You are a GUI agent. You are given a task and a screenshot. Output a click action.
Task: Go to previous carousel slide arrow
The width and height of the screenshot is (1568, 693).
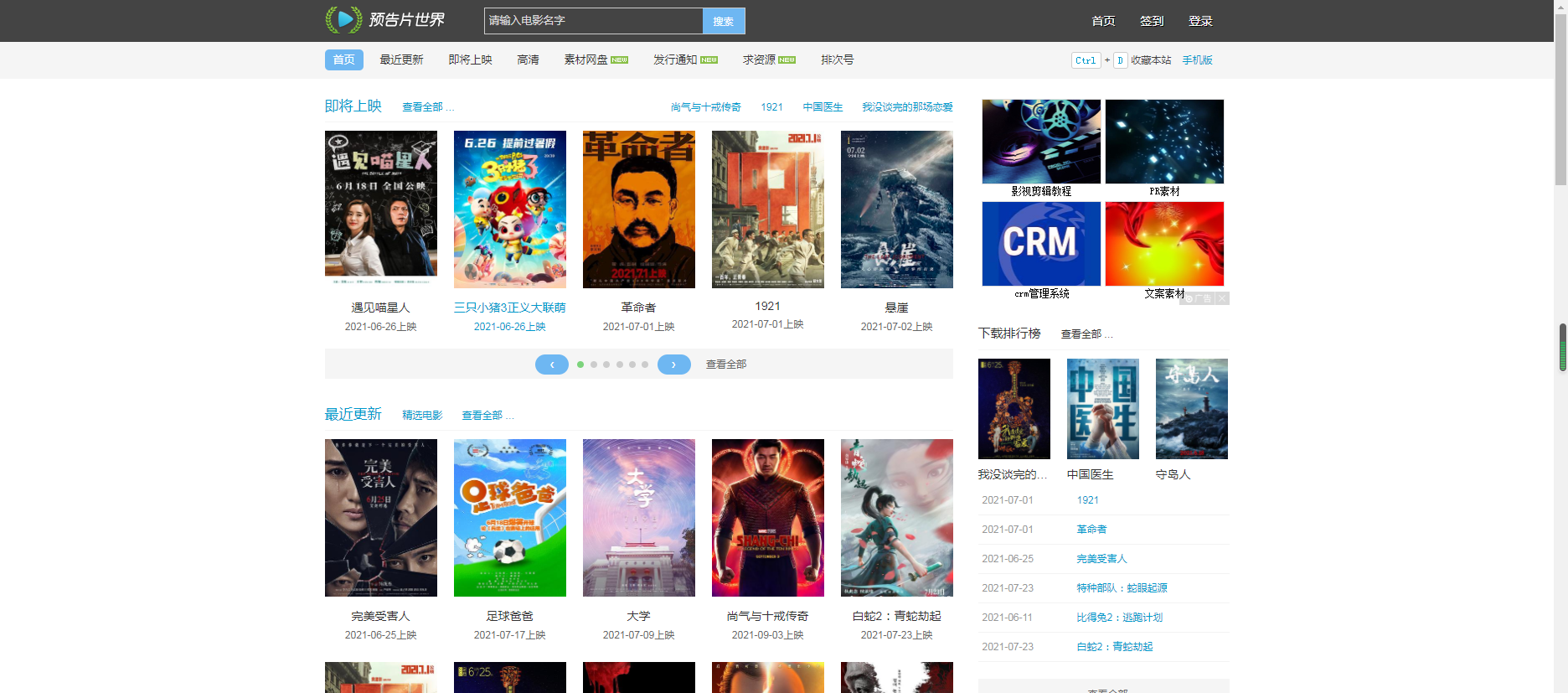point(552,365)
